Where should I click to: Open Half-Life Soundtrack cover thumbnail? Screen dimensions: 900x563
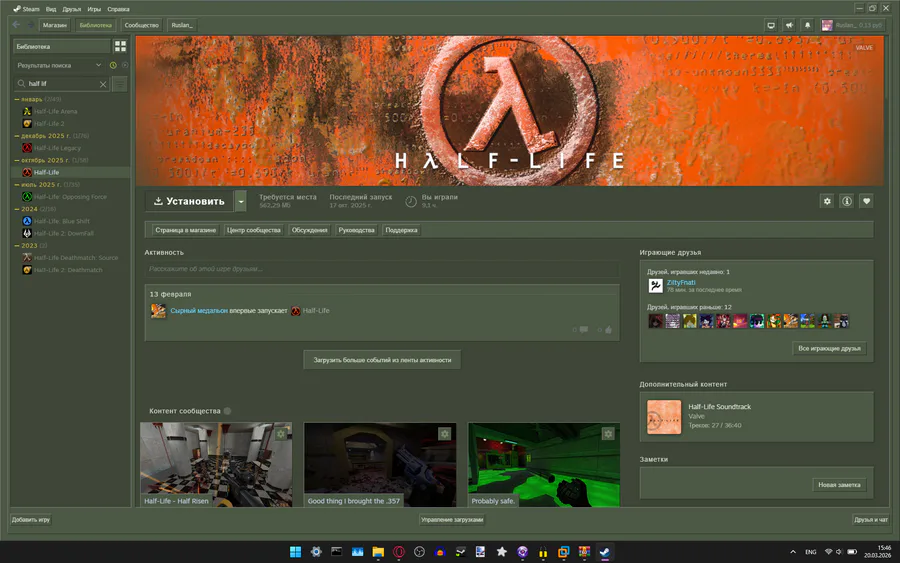tap(664, 417)
